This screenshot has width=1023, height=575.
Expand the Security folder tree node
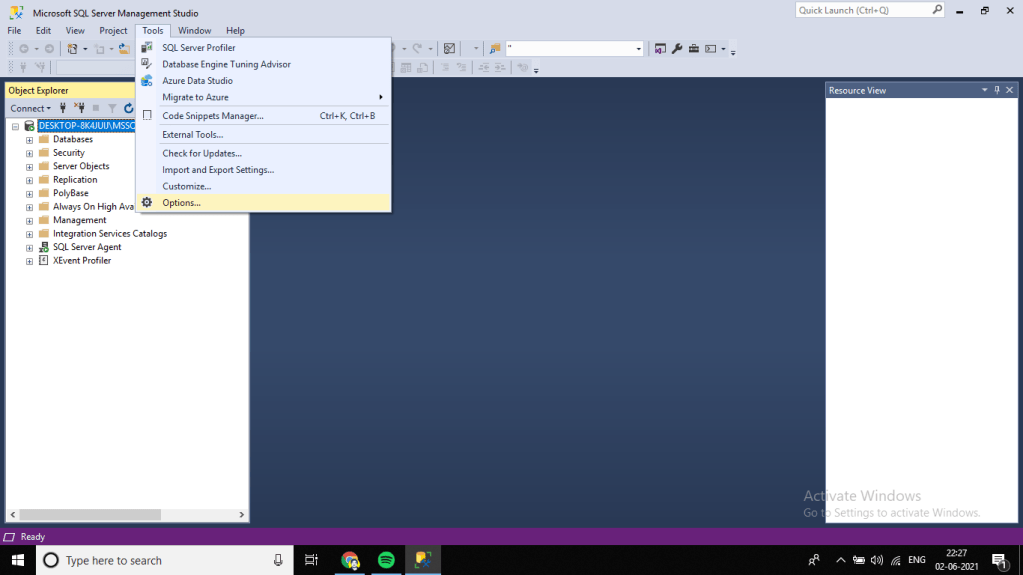point(30,153)
